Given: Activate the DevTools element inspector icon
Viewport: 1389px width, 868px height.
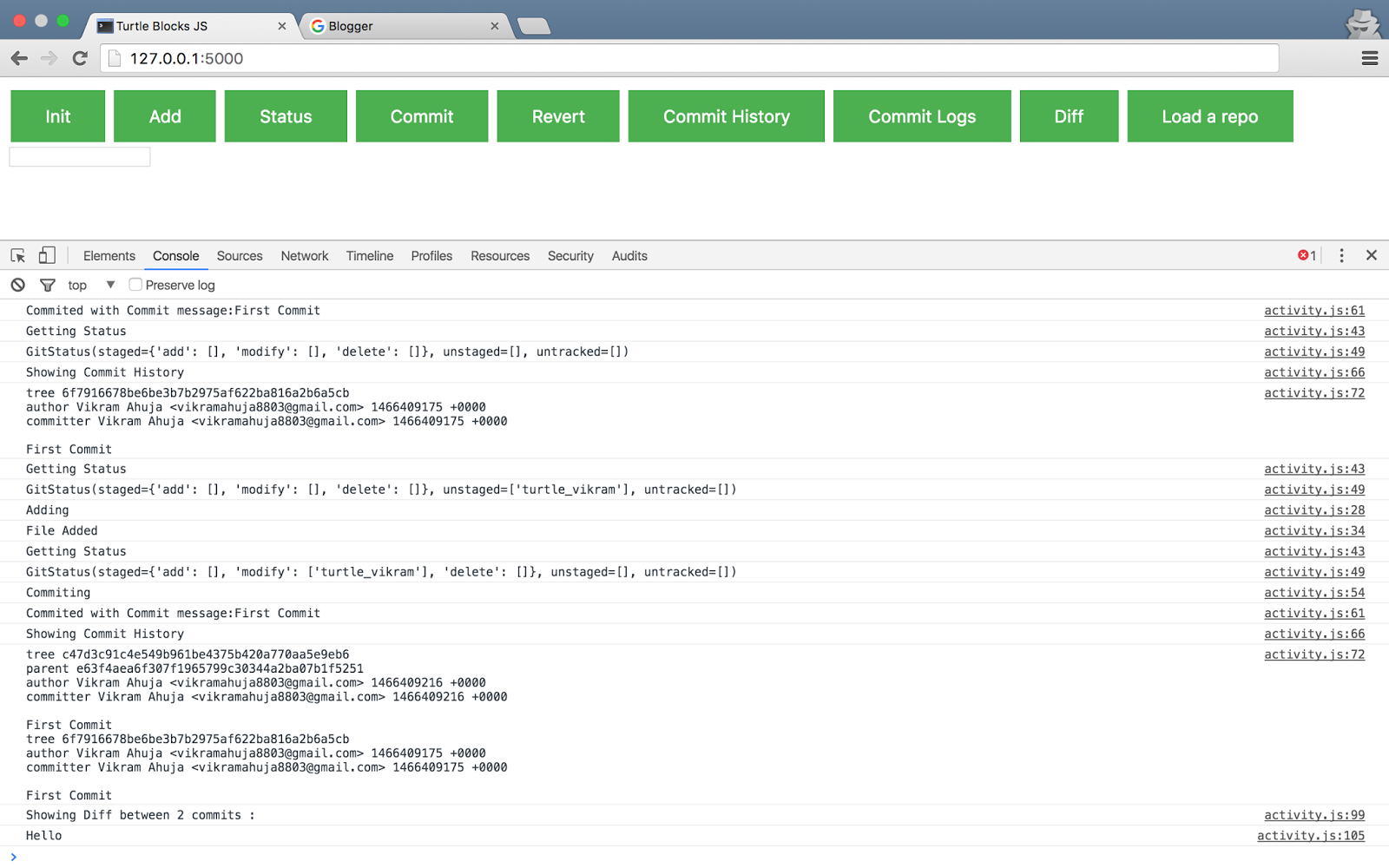Looking at the screenshot, I should [18, 255].
